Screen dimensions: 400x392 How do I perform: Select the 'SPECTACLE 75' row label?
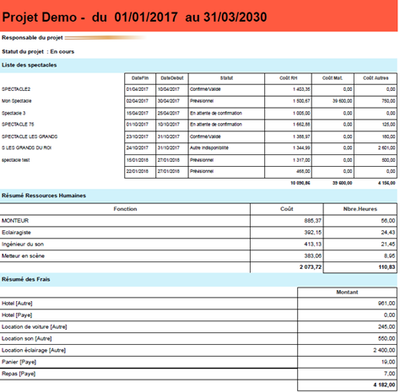pyautogui.click(x=18, y=124)
